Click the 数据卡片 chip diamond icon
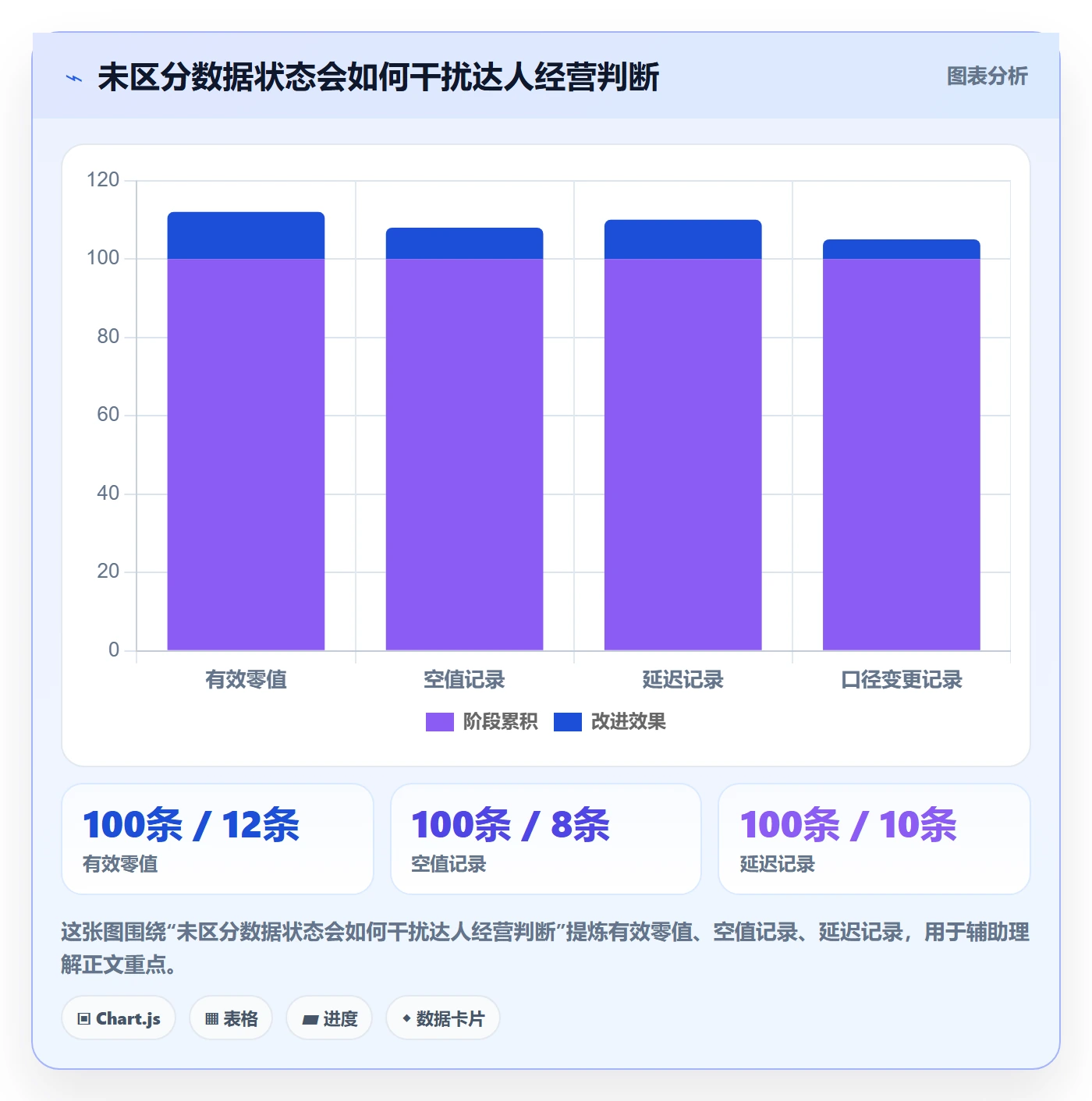The height and width of the screenshot is (1101, 1092). click(x=406, y=1018)
